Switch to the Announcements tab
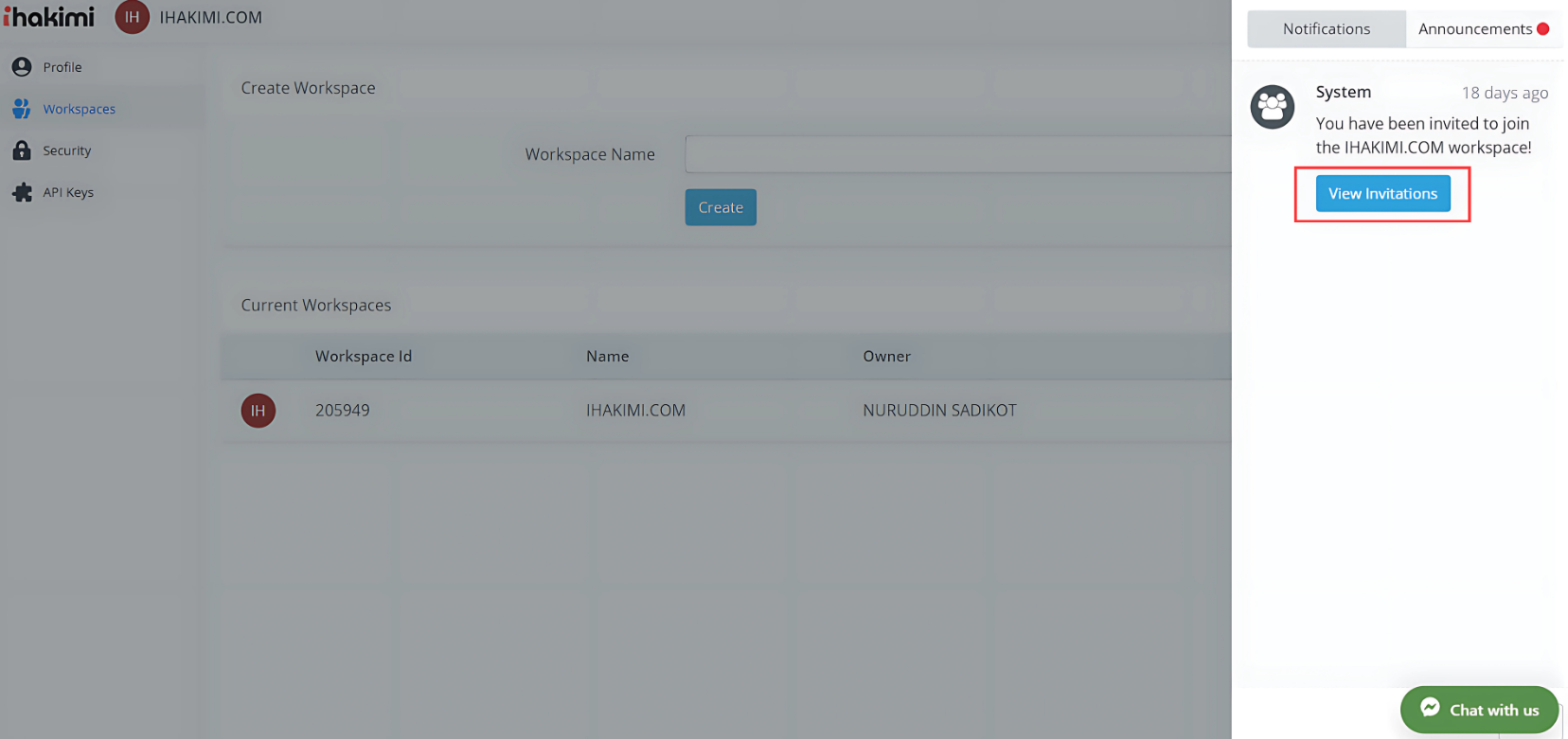 pyautogui.click(x=1474, y=29)
